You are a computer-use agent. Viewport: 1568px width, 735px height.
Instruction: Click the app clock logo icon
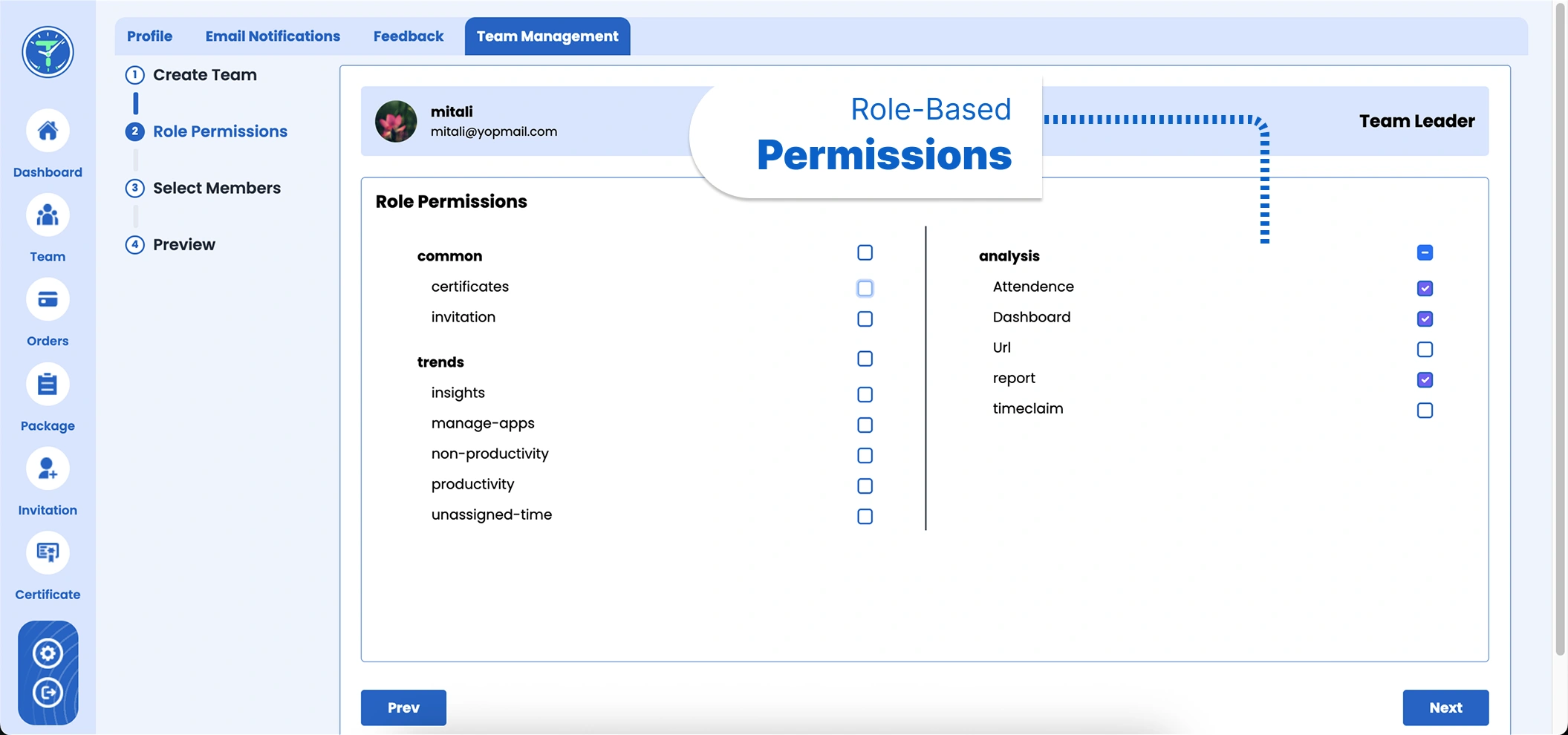[48, 52]
